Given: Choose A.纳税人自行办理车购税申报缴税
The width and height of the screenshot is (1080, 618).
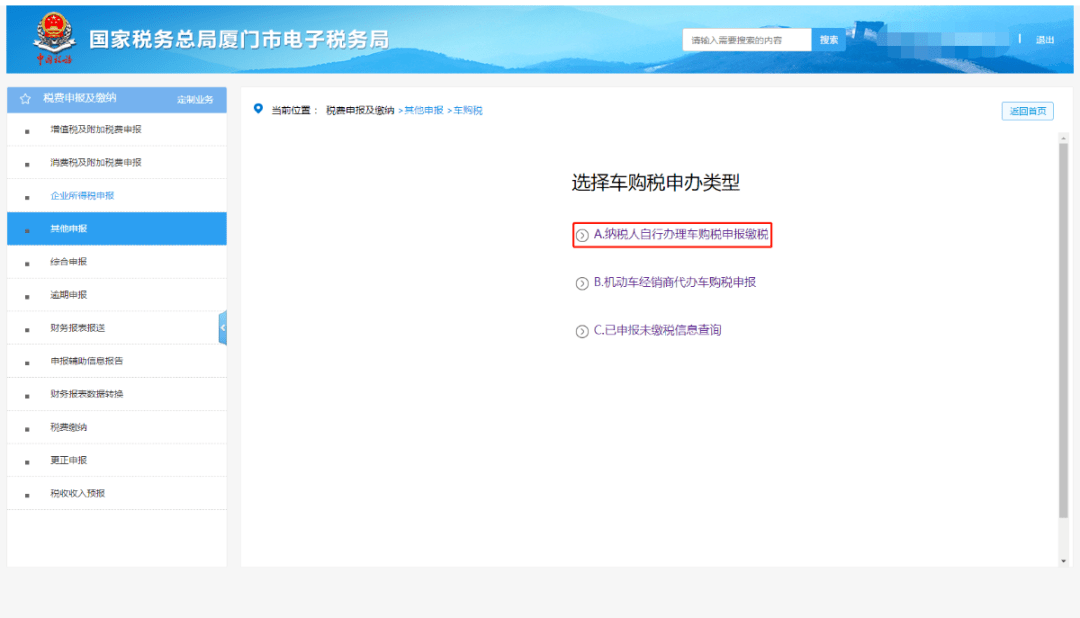Looking at the screenshot, I should point(680,235).
